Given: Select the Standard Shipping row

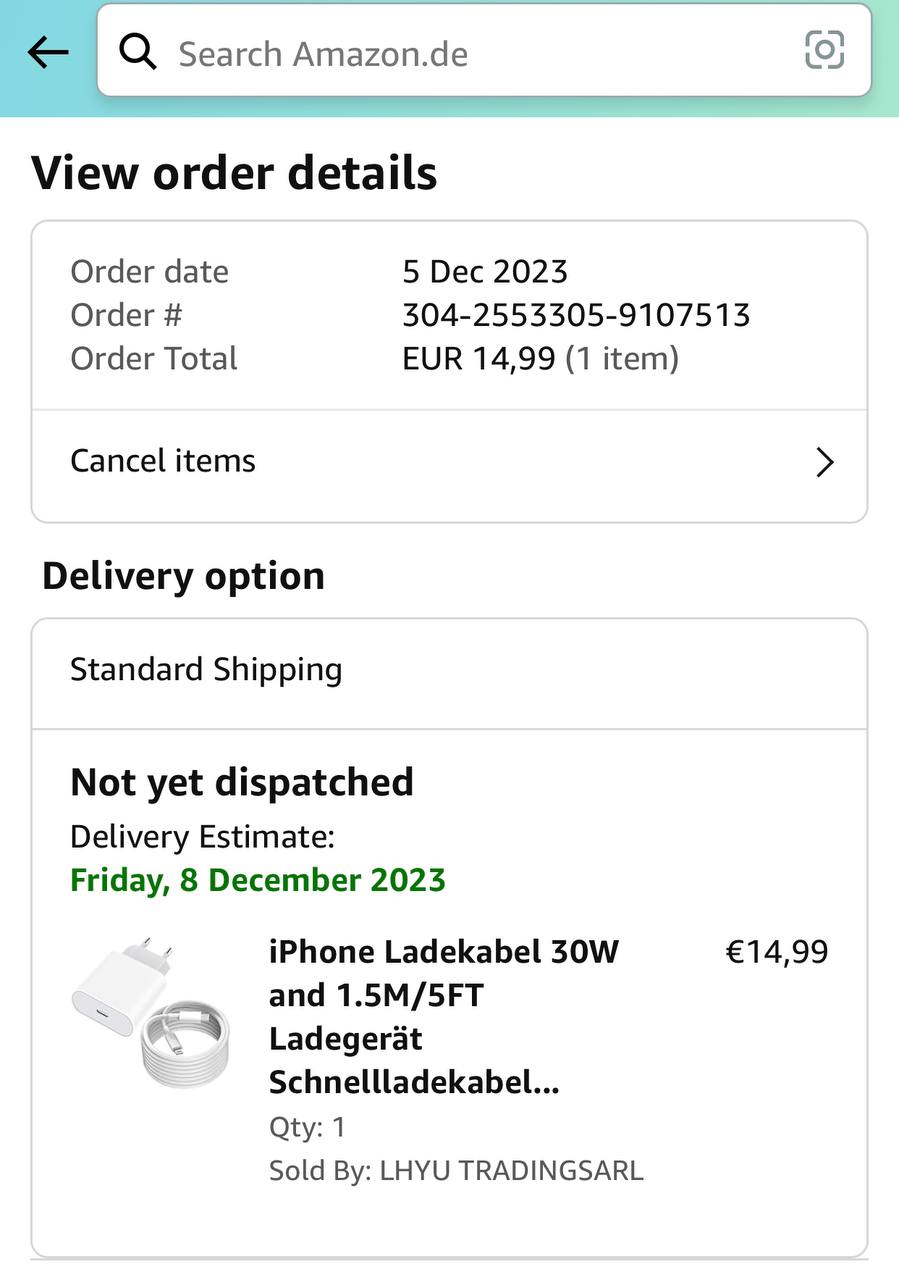Looking at the screenshot, I should click(206, 669).
